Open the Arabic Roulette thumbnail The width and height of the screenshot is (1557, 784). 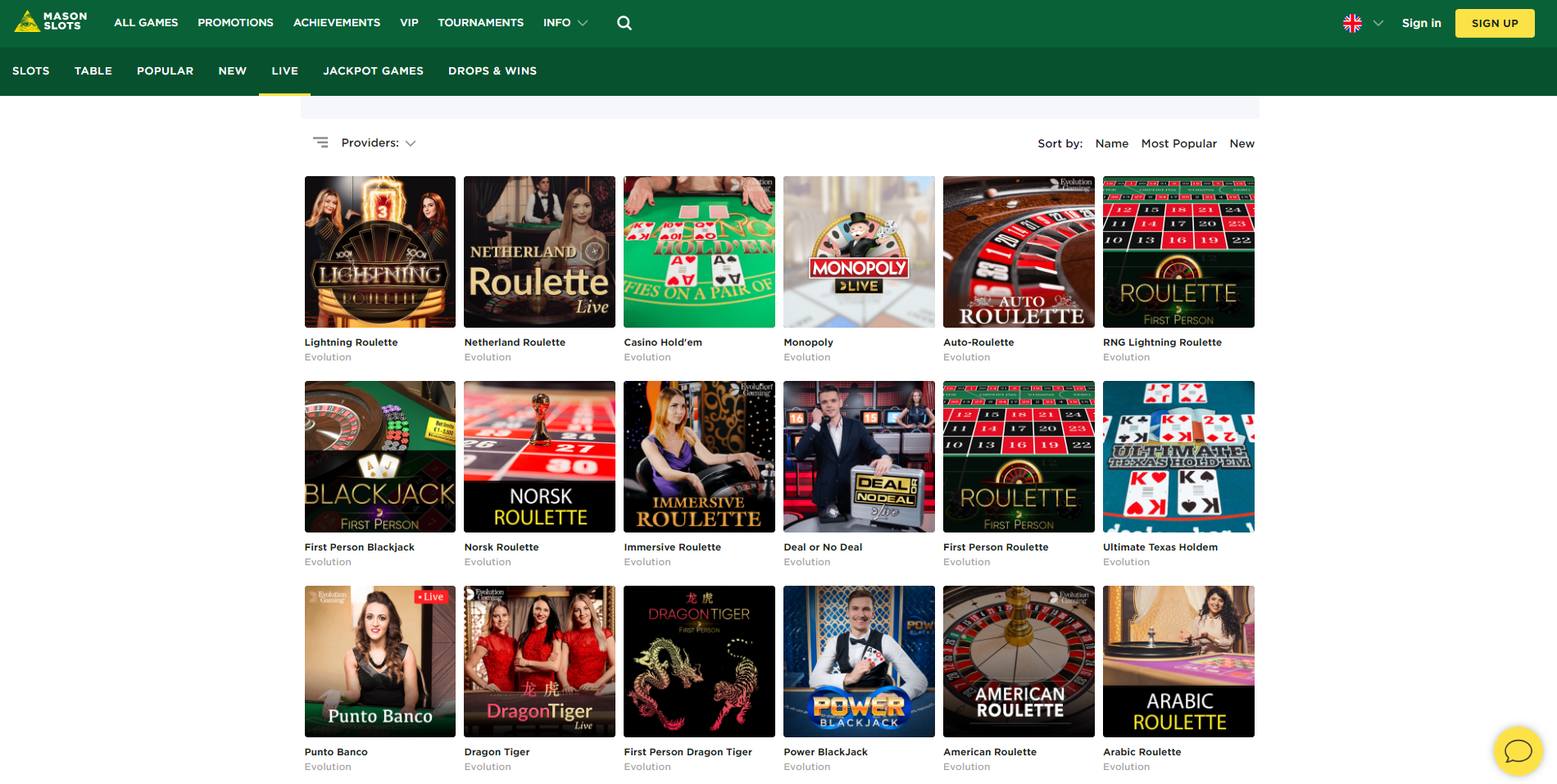coord(1178,661)
